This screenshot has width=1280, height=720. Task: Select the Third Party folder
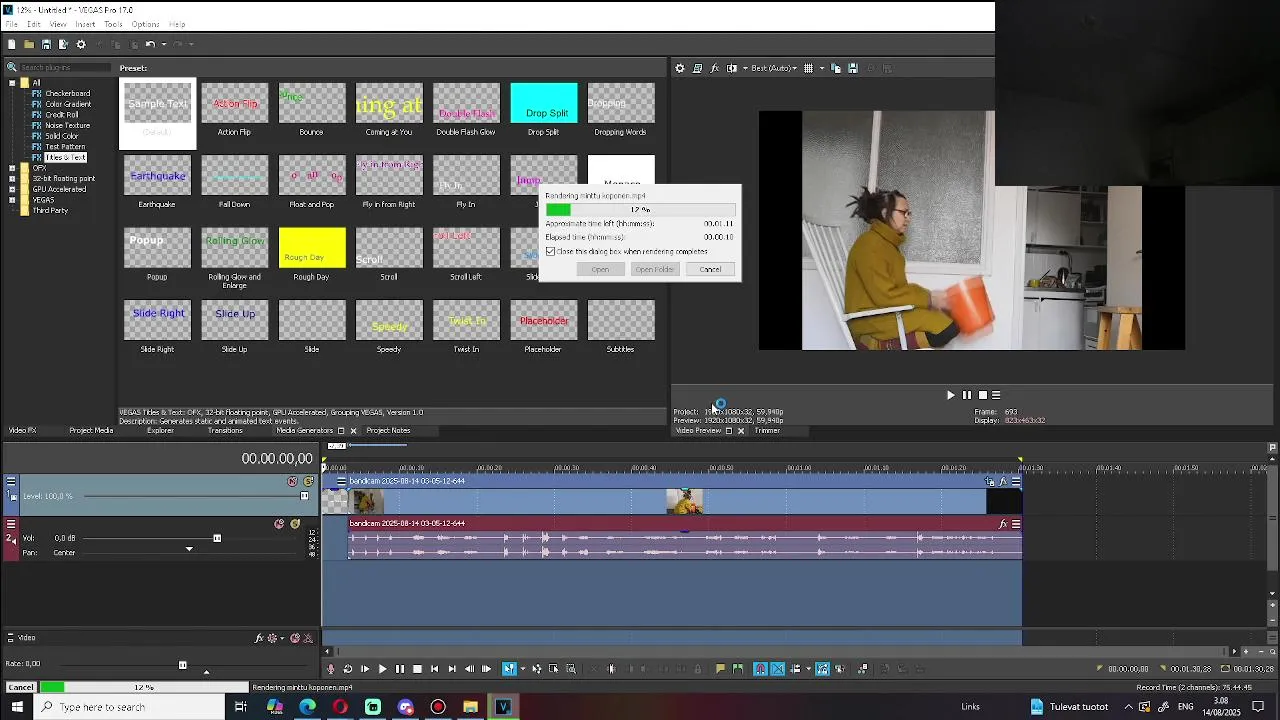pos(50,211)
